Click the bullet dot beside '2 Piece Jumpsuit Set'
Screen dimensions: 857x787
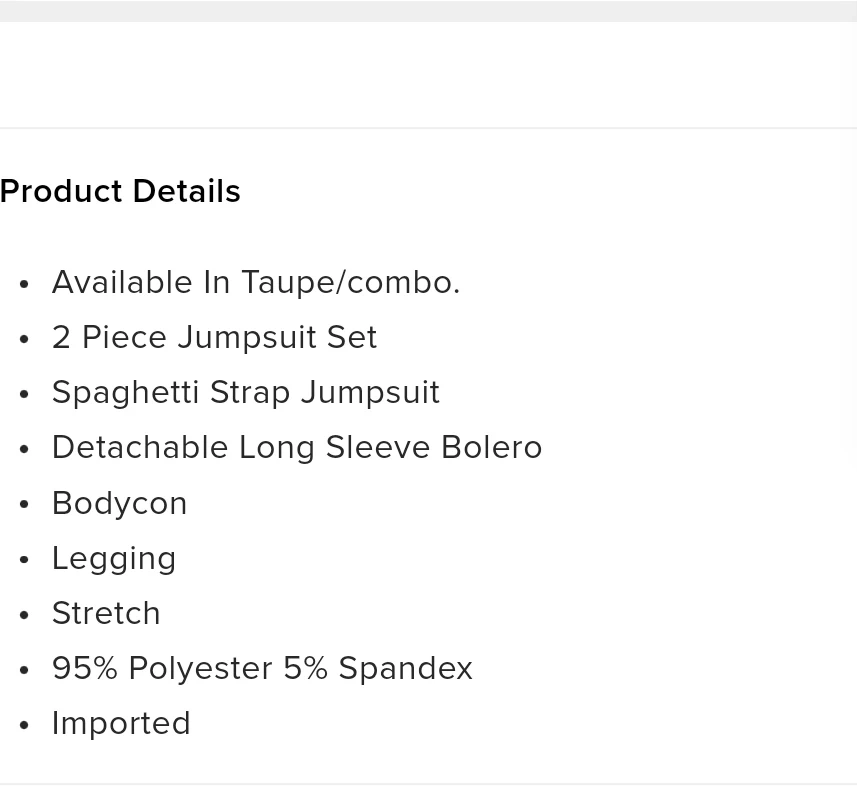point(24,339)
